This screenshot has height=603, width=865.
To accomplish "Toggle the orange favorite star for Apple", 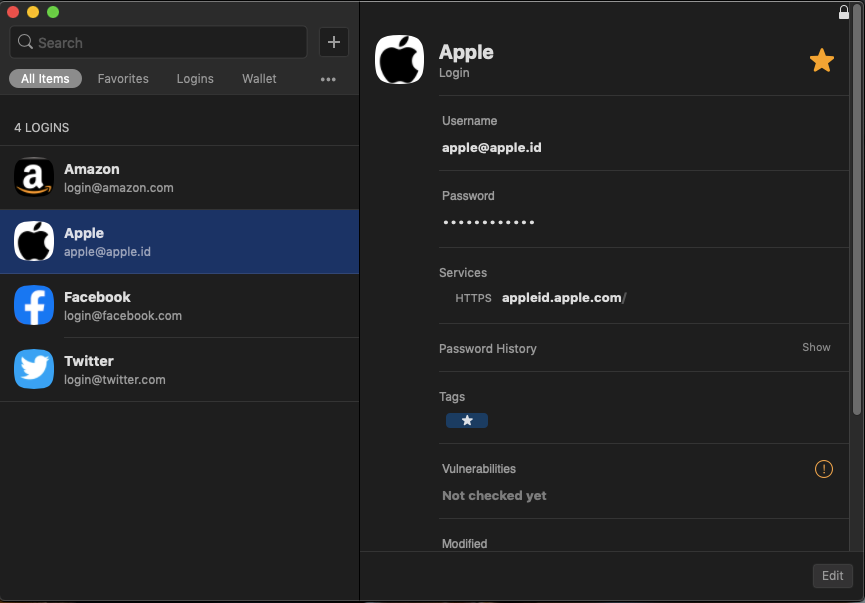I will [x=821, y=60].
